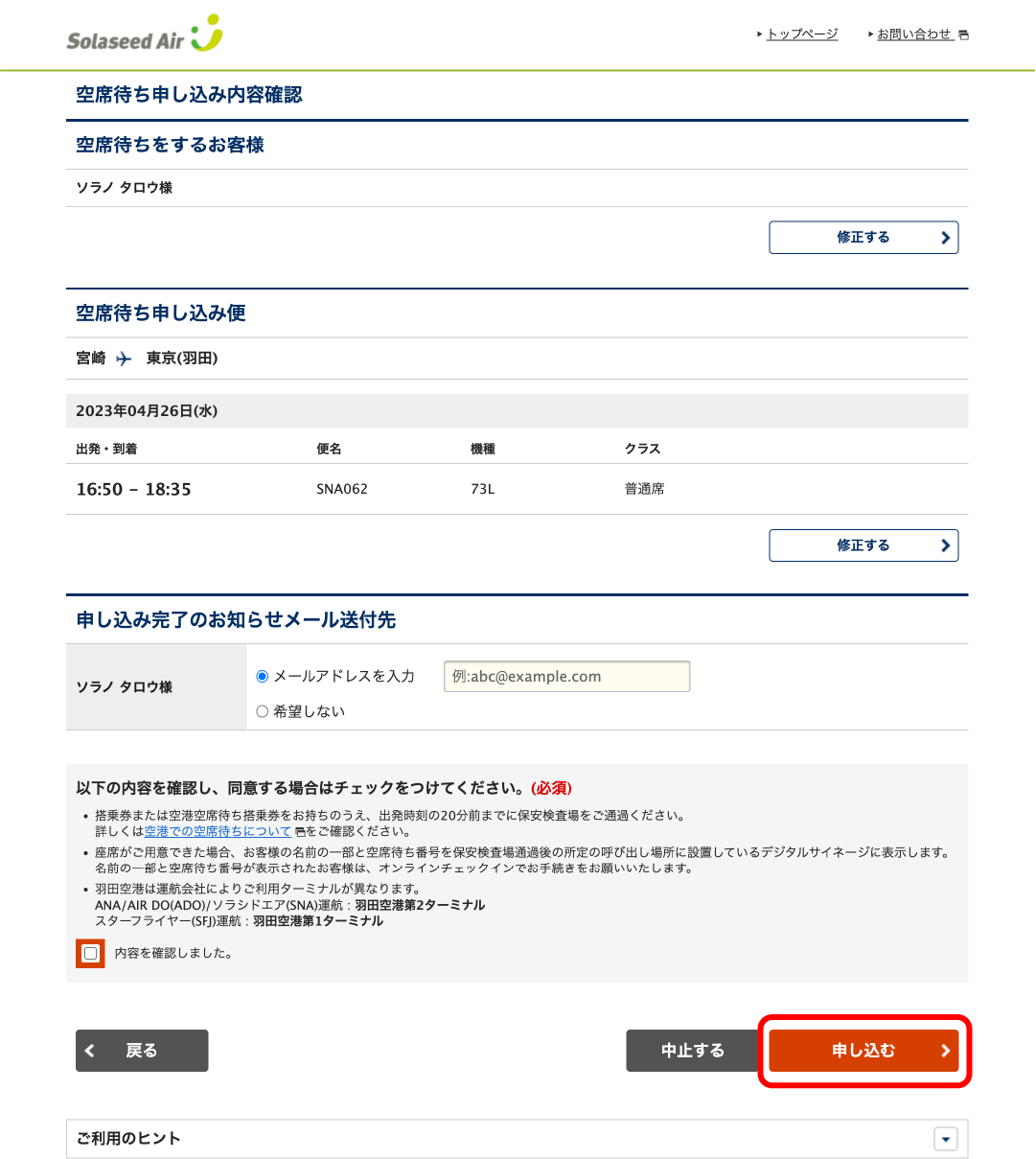Click the ご利用のヒント section title

(128, 1139)
